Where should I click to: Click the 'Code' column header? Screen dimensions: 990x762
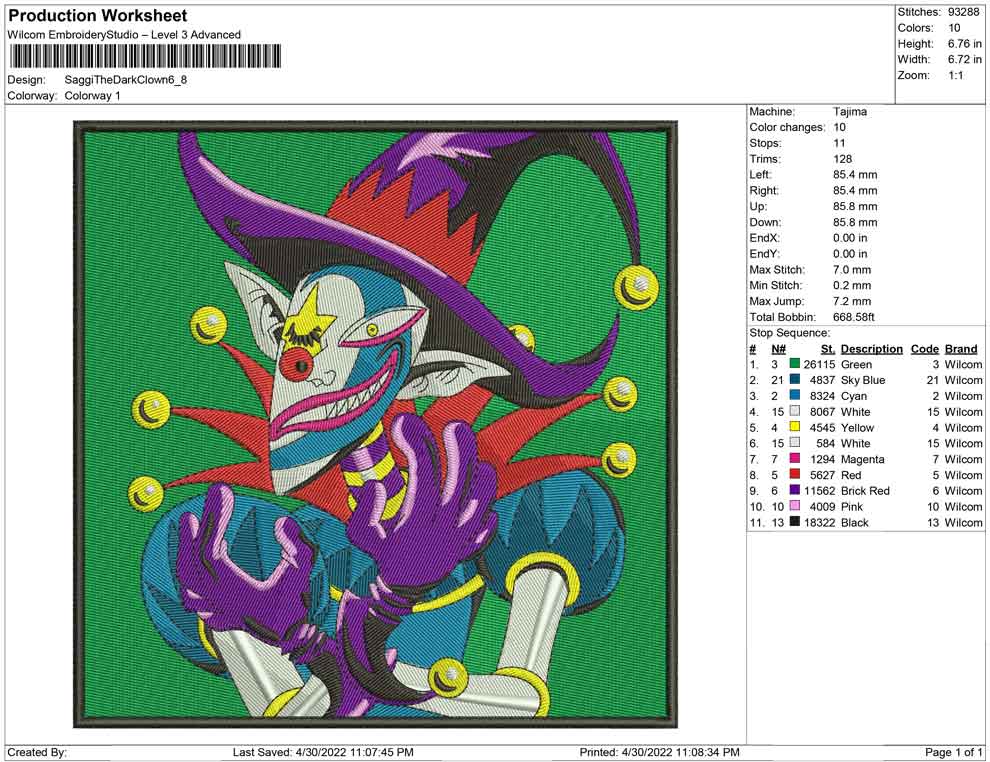(924, 349)
